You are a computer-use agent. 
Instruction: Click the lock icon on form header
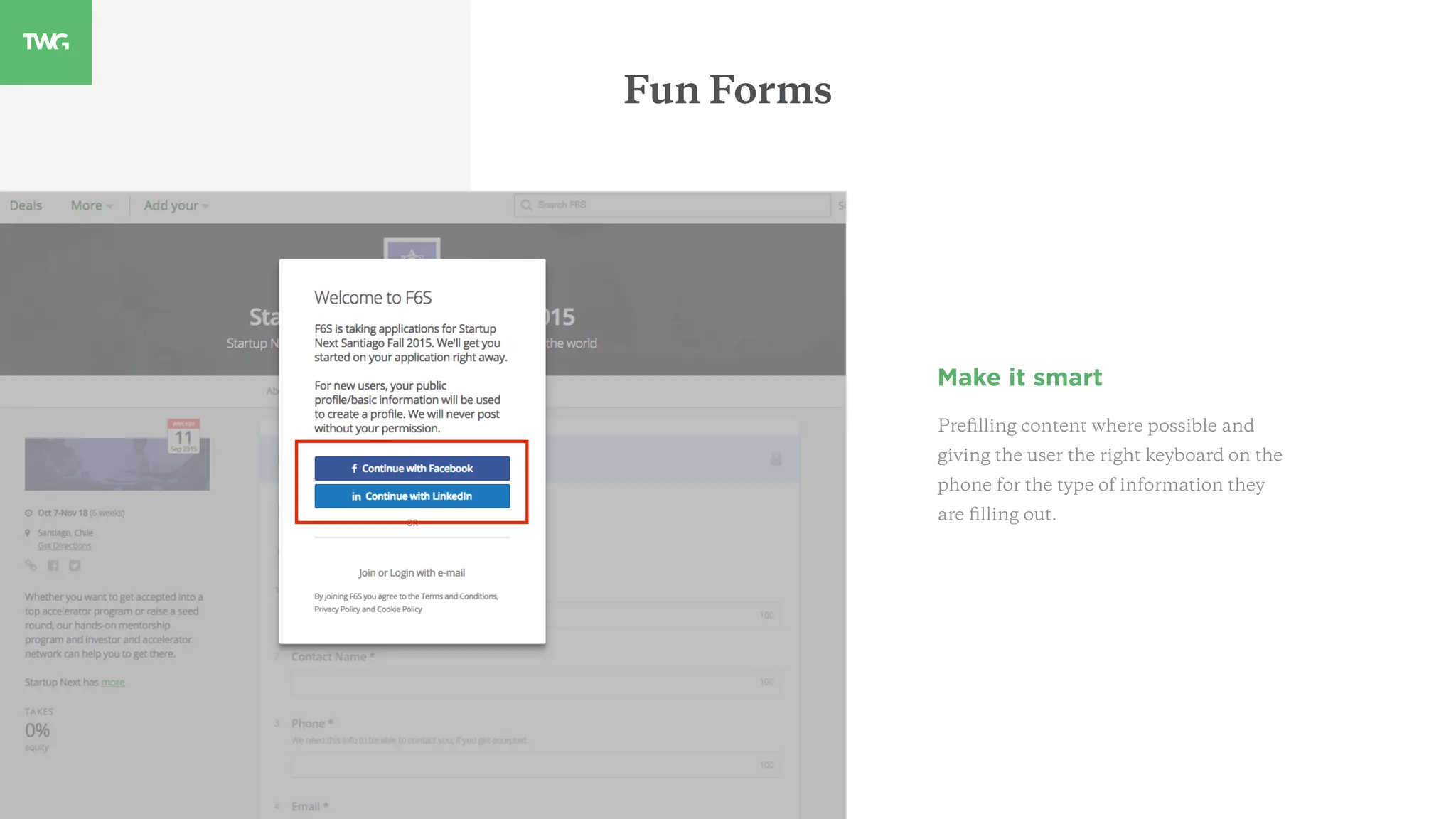[776, 459]
